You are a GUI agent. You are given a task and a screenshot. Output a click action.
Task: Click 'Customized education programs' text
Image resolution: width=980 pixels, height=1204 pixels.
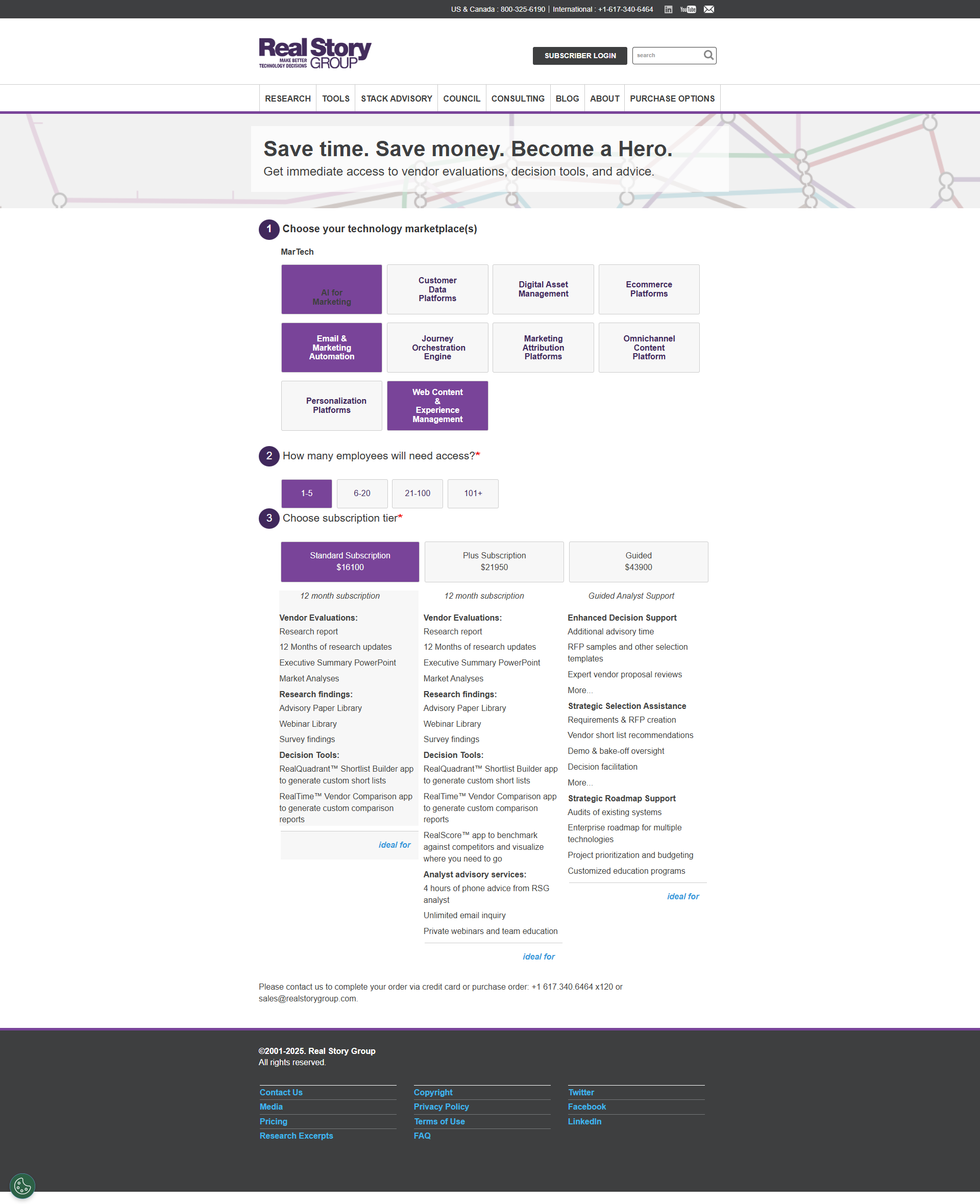pos(626,870)
